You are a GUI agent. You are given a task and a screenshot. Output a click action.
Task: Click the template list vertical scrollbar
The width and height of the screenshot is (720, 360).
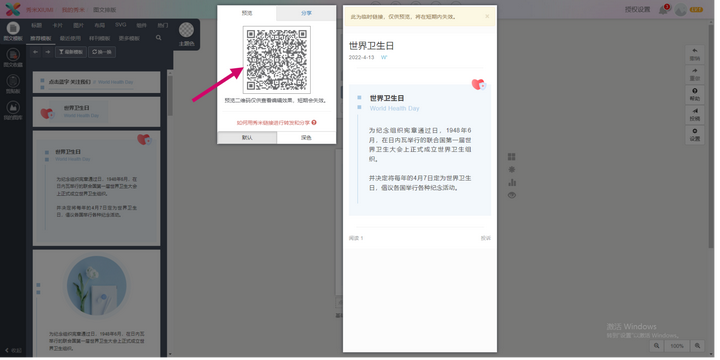coord(170,96)
